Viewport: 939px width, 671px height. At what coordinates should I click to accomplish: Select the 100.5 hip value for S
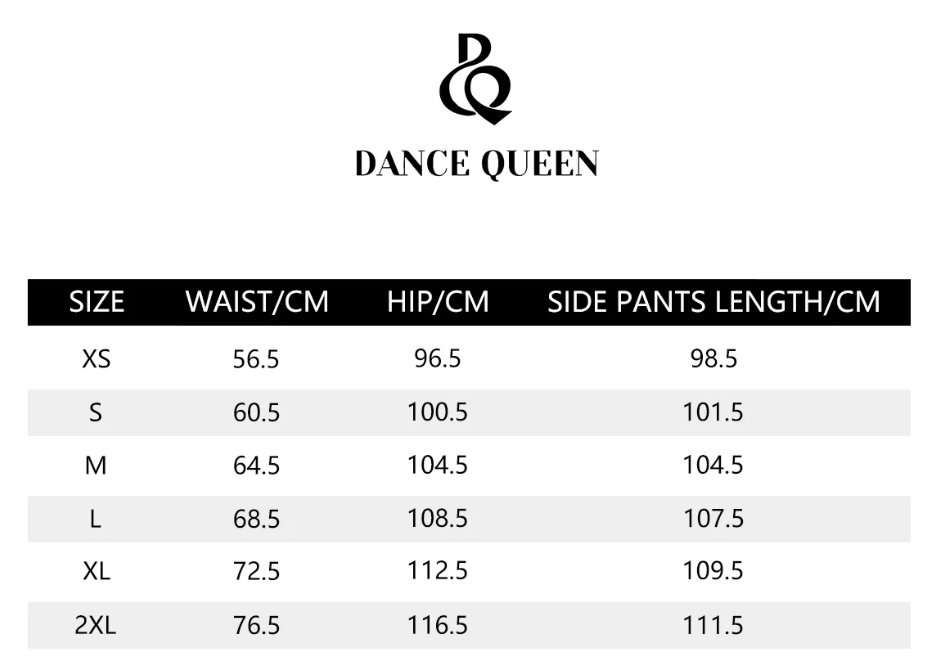(438, 412)
